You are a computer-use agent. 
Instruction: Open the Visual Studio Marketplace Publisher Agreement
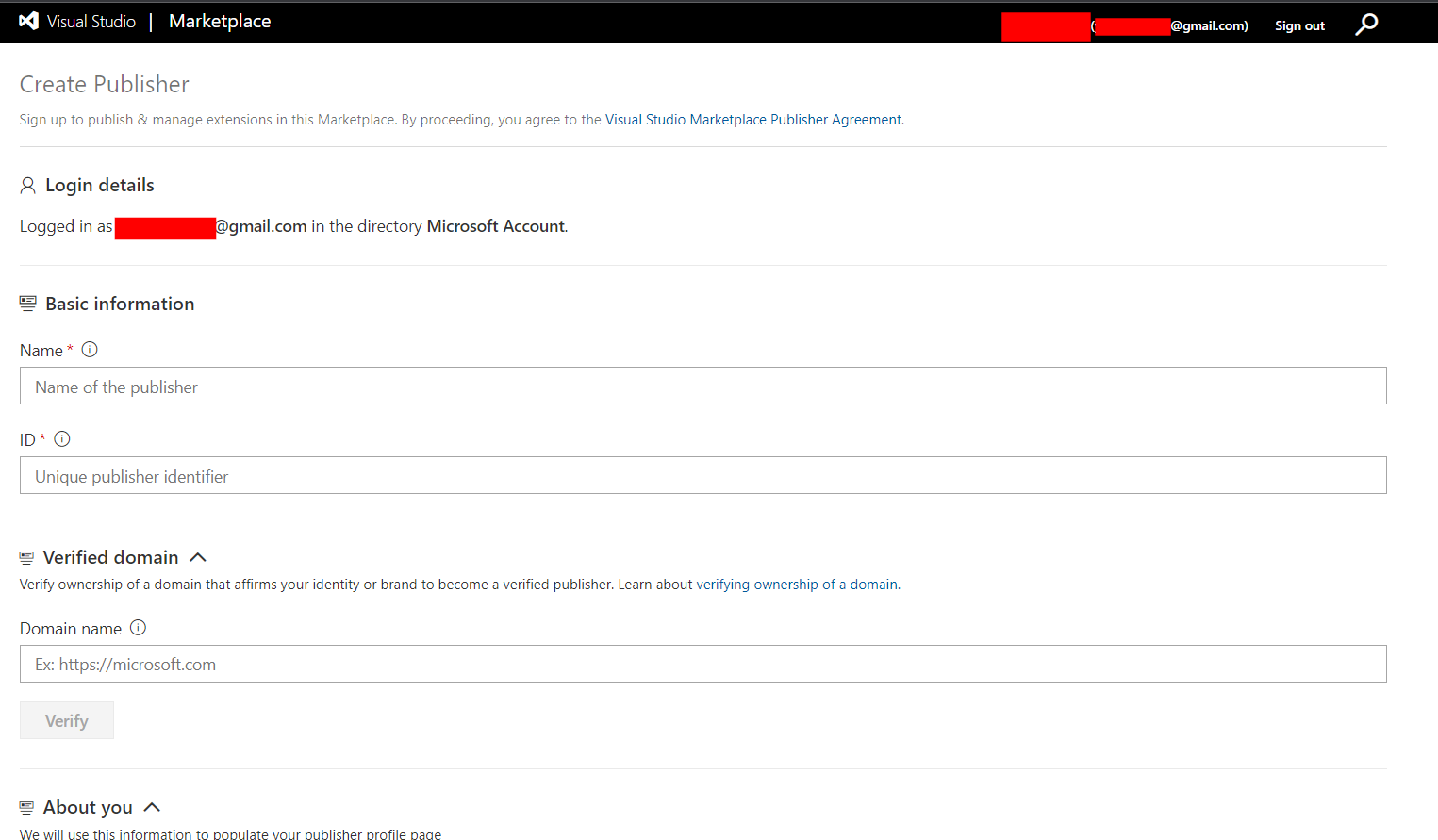(753, 119)
